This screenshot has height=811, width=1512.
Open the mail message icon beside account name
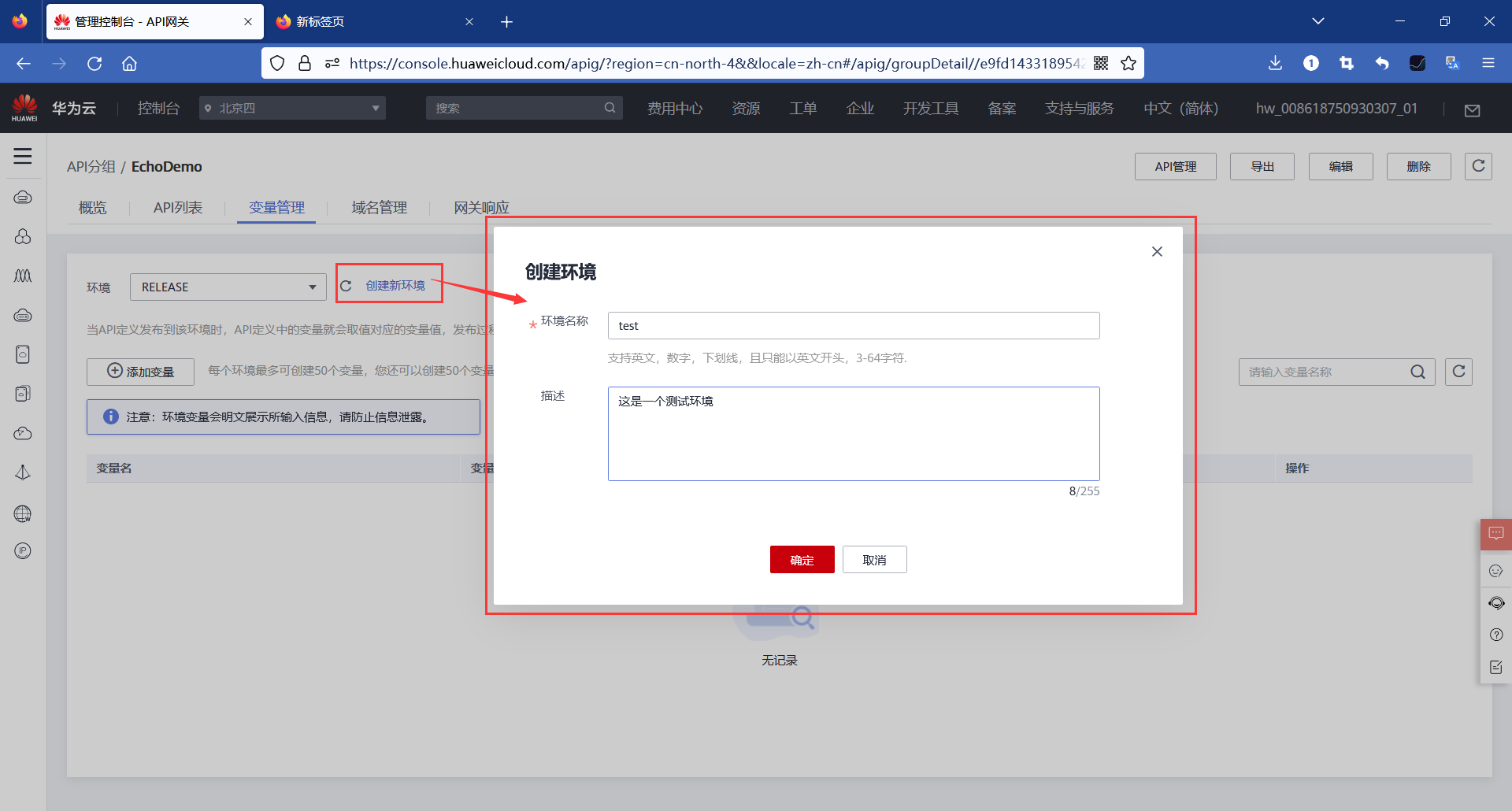point(1473,110)
